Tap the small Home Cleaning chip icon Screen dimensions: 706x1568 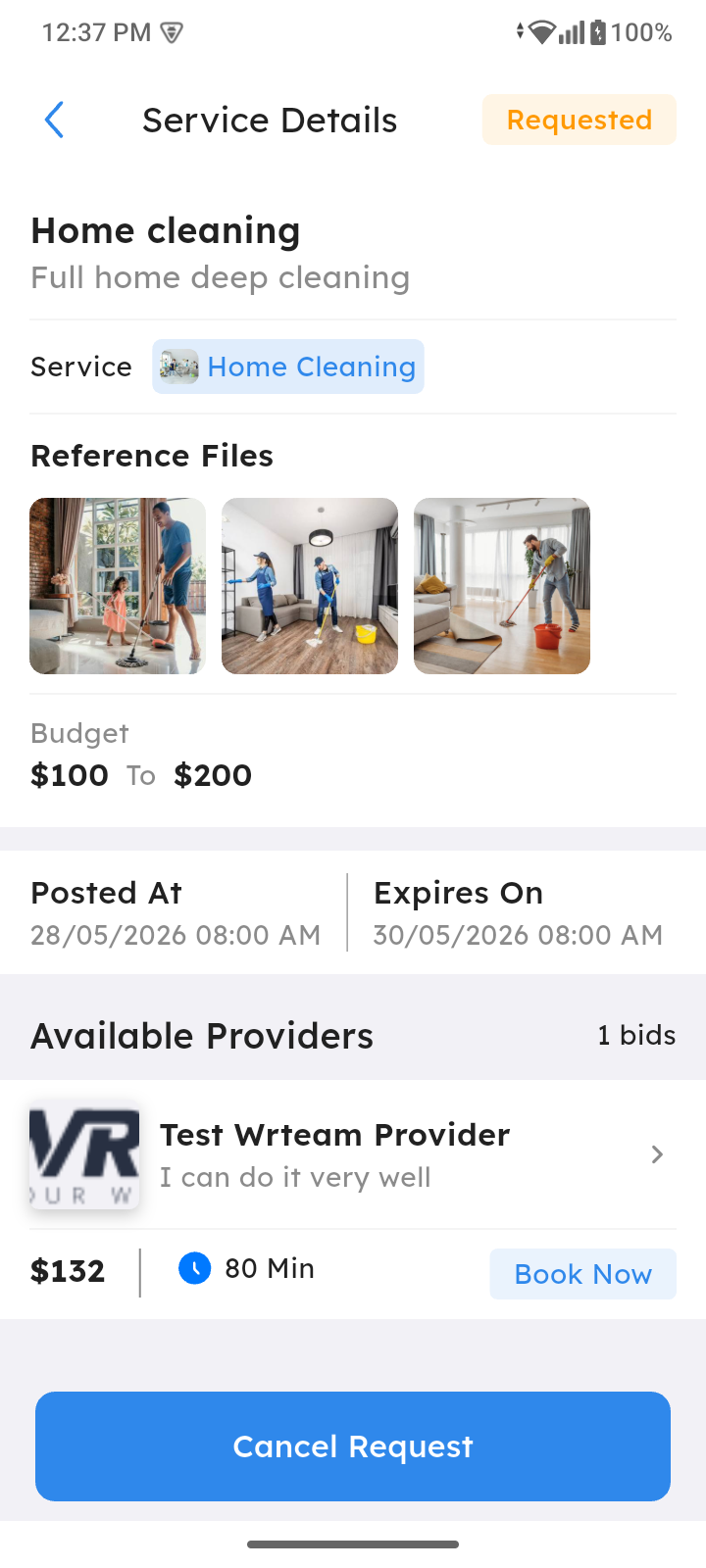click(x=179, y=367)
